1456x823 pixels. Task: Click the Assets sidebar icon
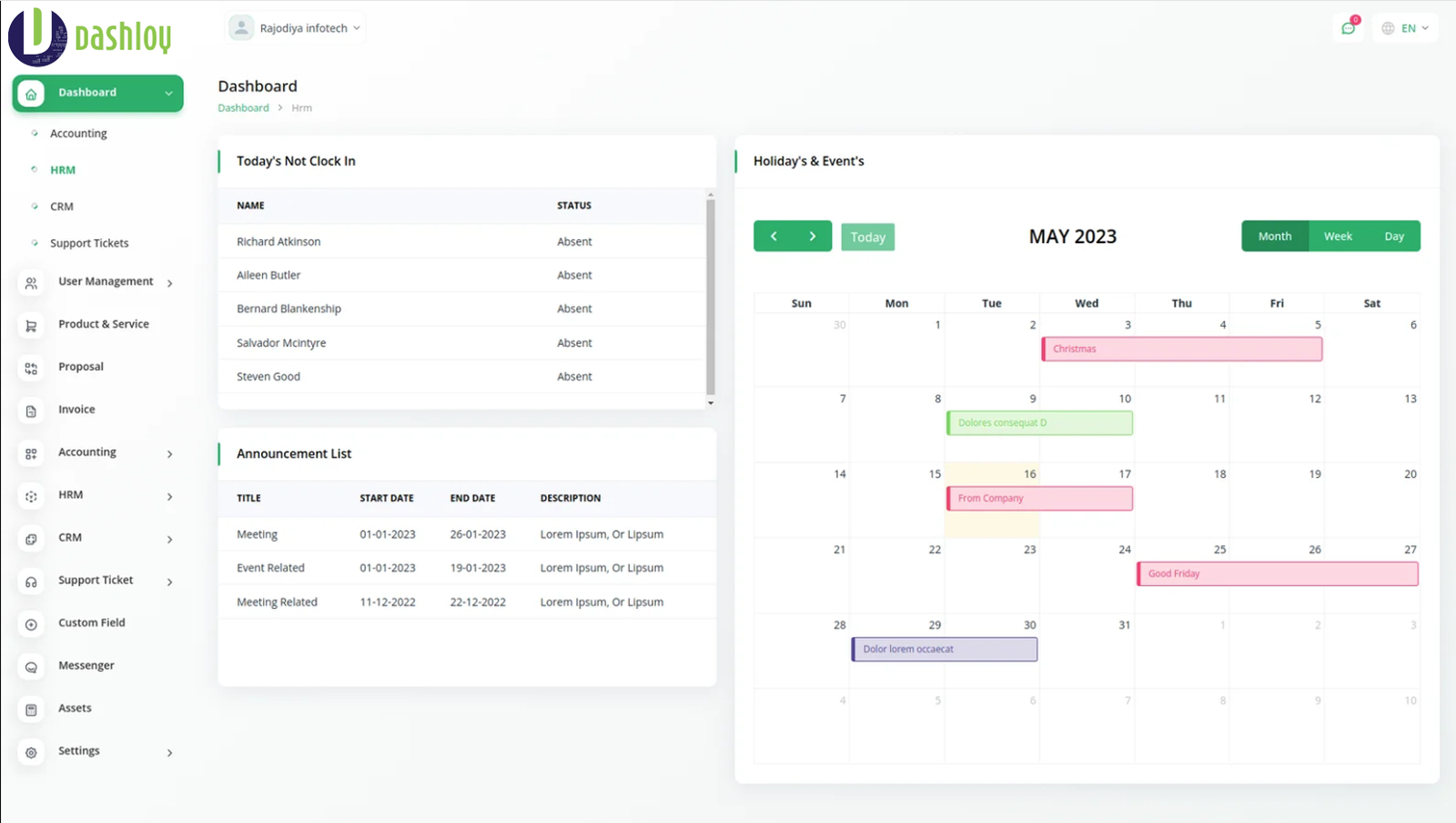point(31,710)
